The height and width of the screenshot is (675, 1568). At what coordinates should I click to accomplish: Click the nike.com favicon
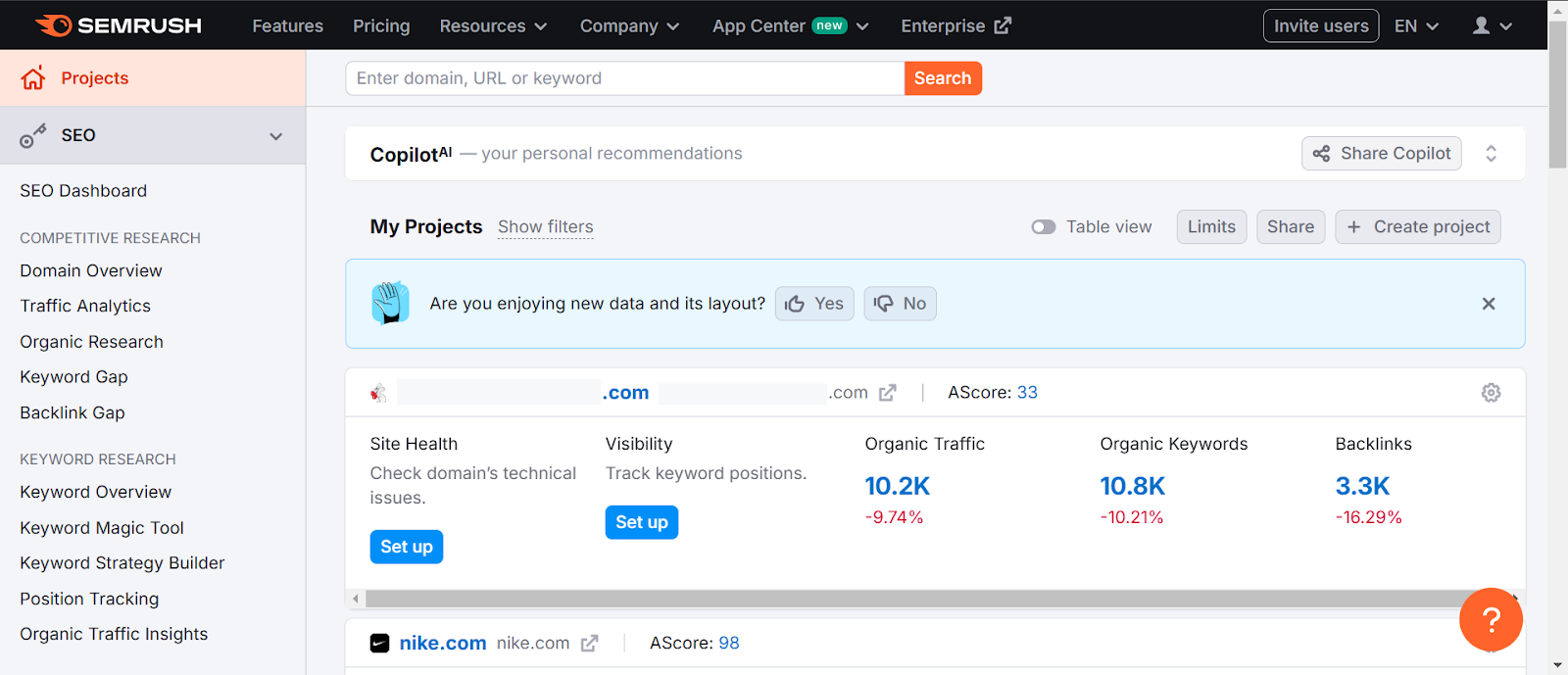tap(379, 644)
